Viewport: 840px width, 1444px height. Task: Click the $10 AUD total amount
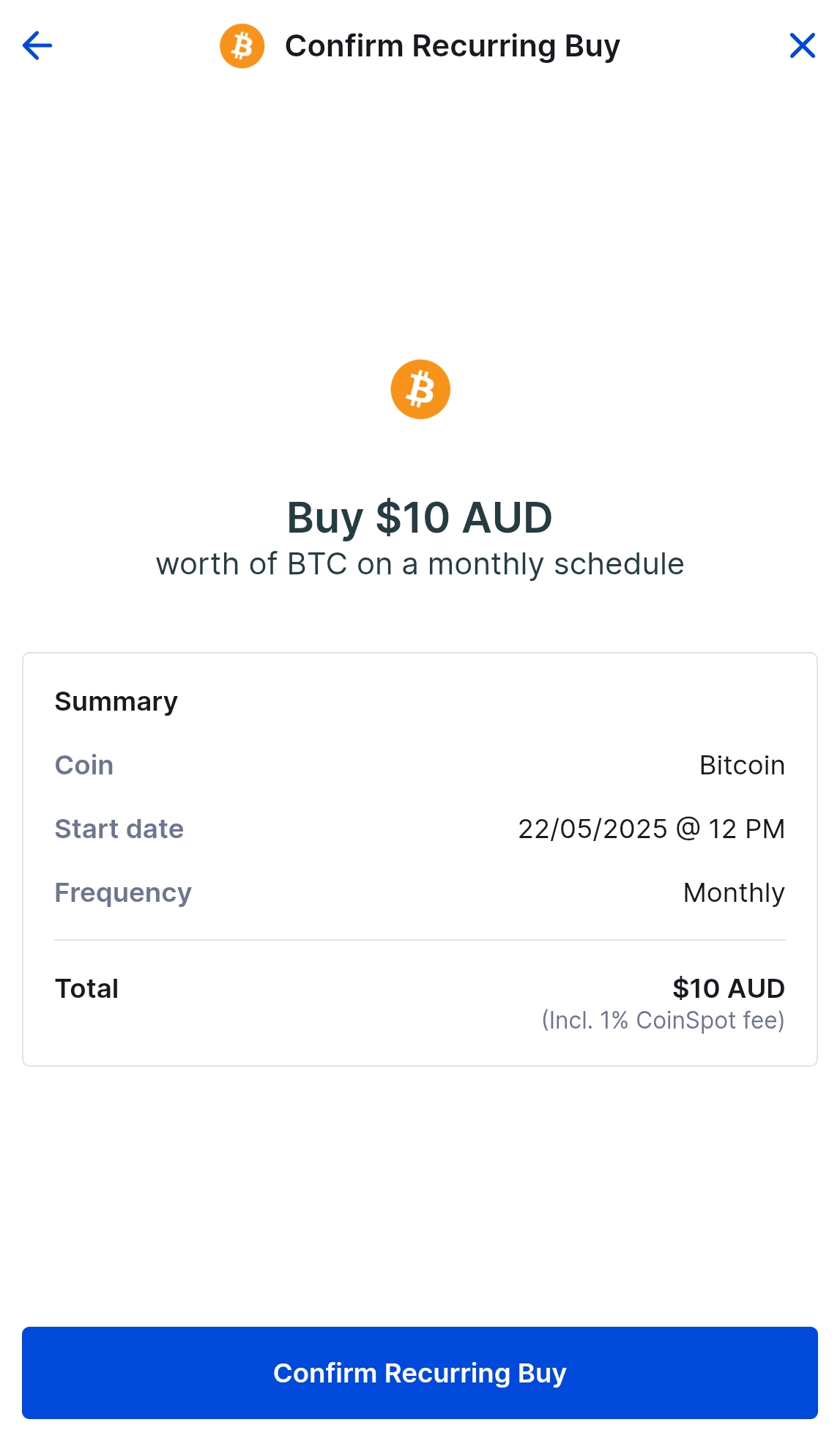pyautogui.click(x=728, y=989)
